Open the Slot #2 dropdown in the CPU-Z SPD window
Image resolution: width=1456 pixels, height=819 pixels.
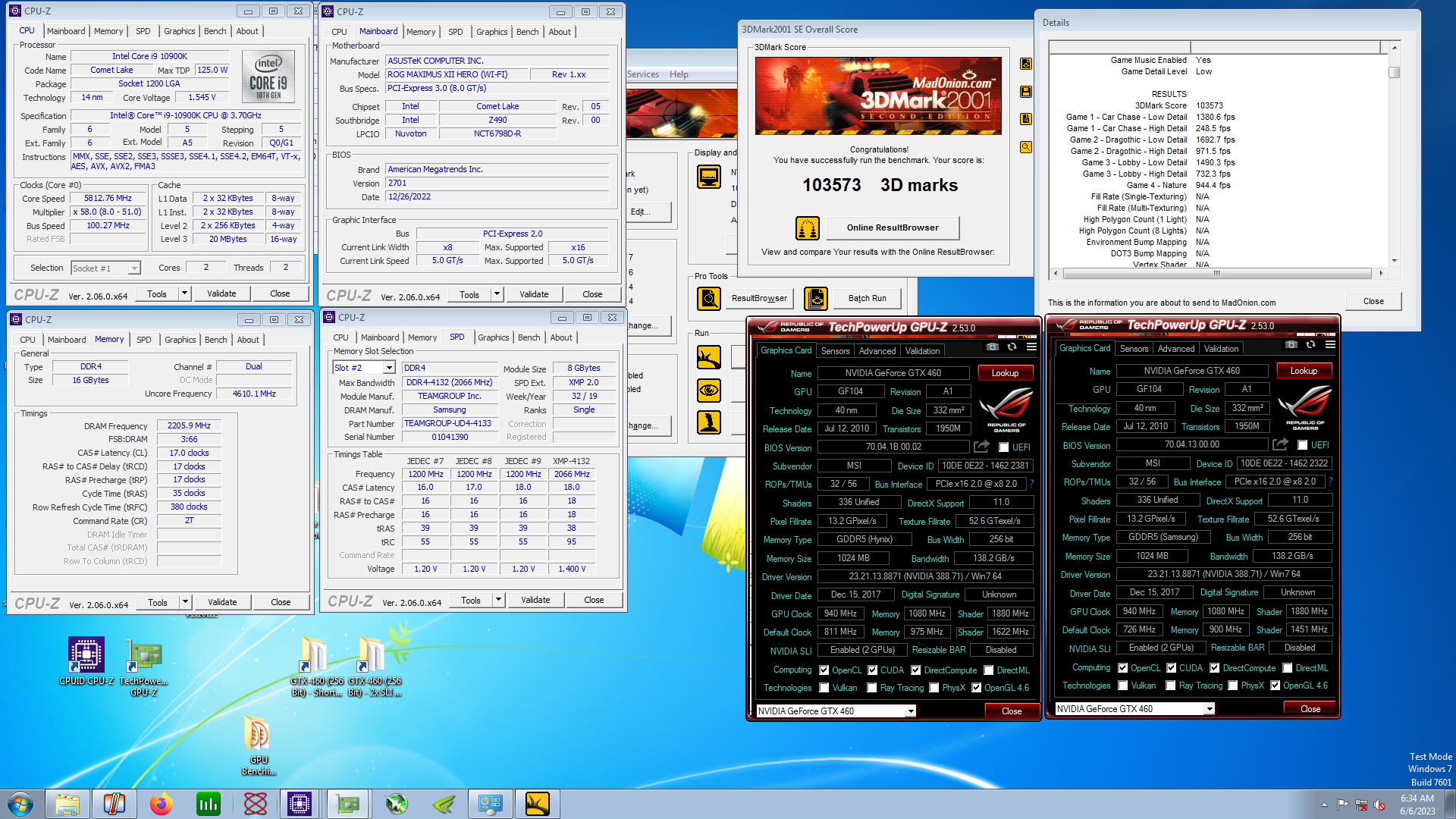[x=389, y=368]
